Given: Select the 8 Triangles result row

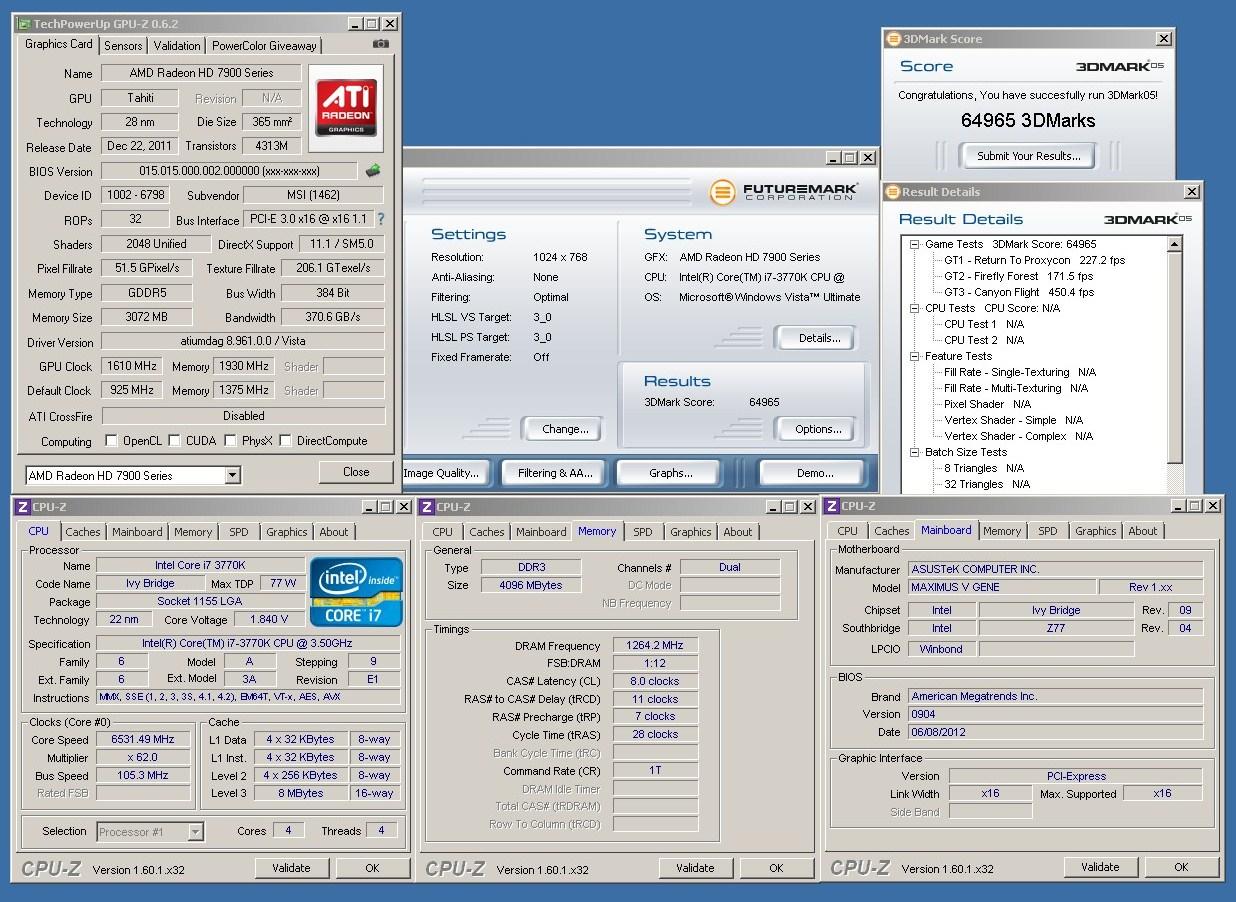Looking at the screenshot, I should point(984,468).
